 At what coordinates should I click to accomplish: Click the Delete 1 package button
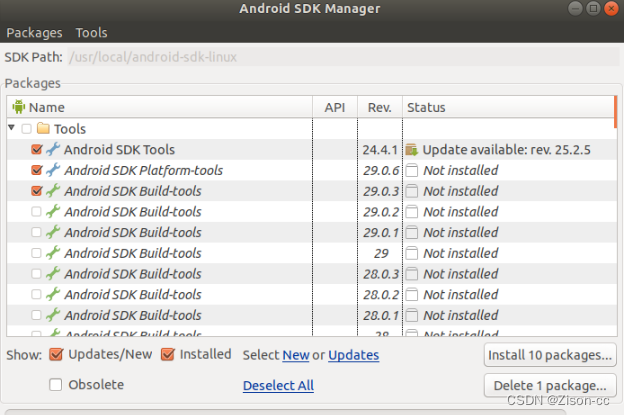(x=550, y=385)
